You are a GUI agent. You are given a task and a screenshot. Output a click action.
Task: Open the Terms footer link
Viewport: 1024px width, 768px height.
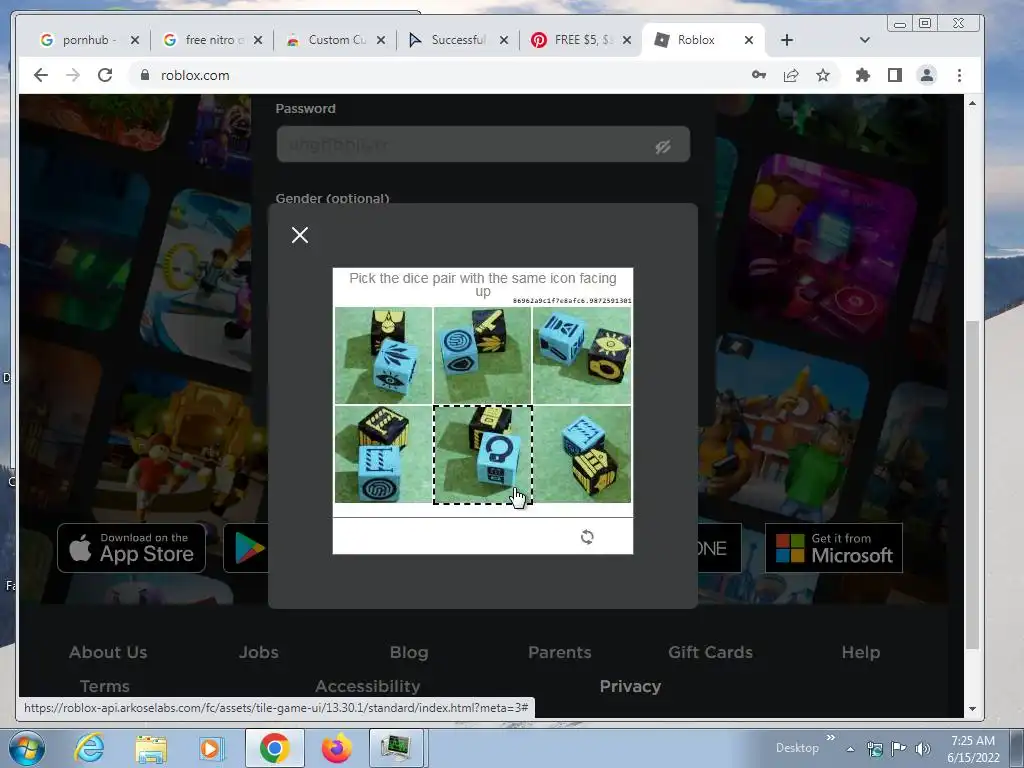[104, 686]
